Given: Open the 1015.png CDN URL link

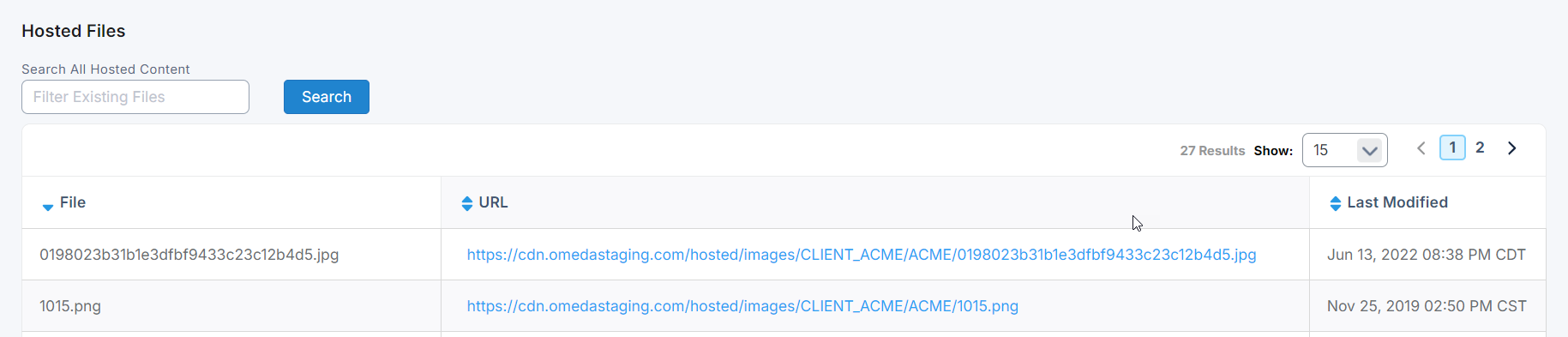Looking at the screenshot, I should click(742, 306).
